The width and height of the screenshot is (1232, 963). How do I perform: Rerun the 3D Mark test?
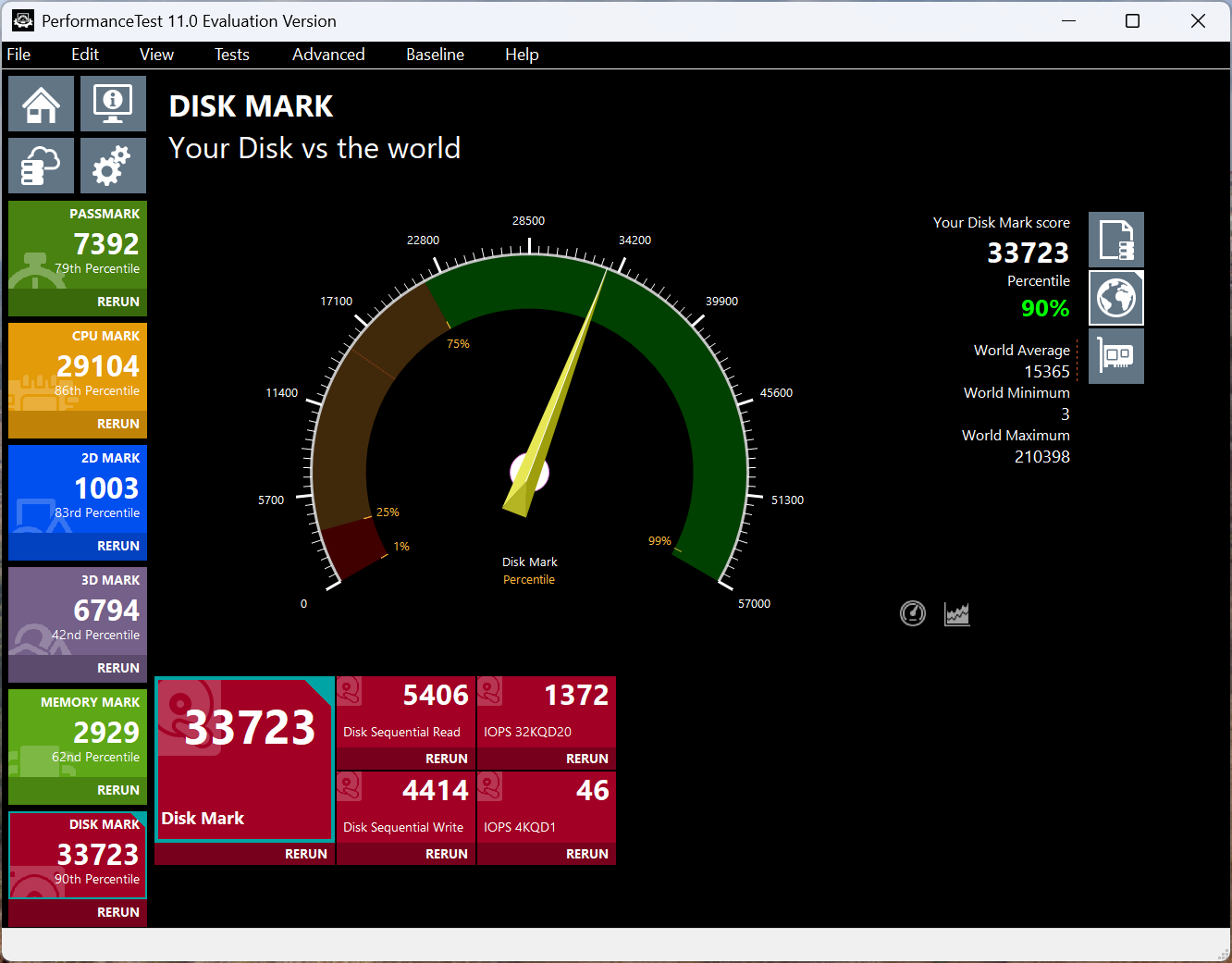(118, 668)
